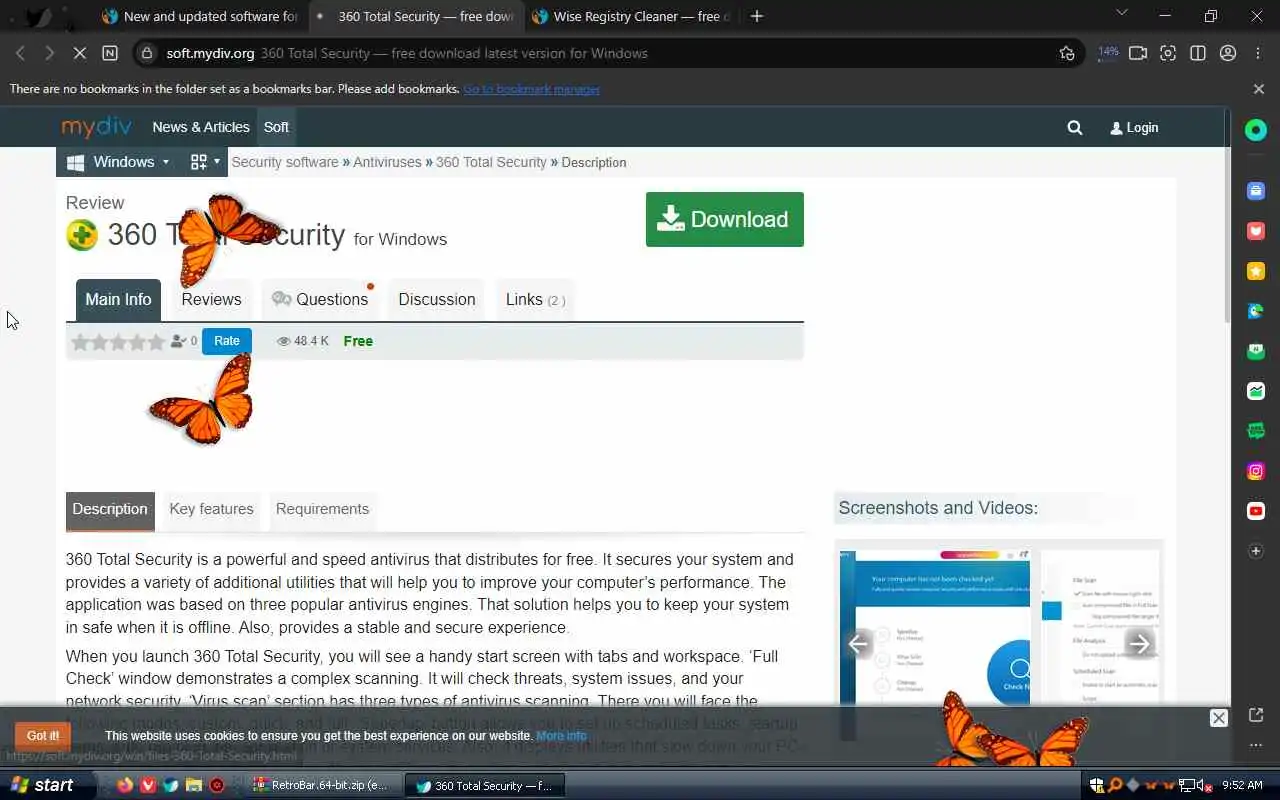The width and height of the screenshot is (1280, 800).
Task: Go to Security software breadcrumb
Action: [285, 162]
